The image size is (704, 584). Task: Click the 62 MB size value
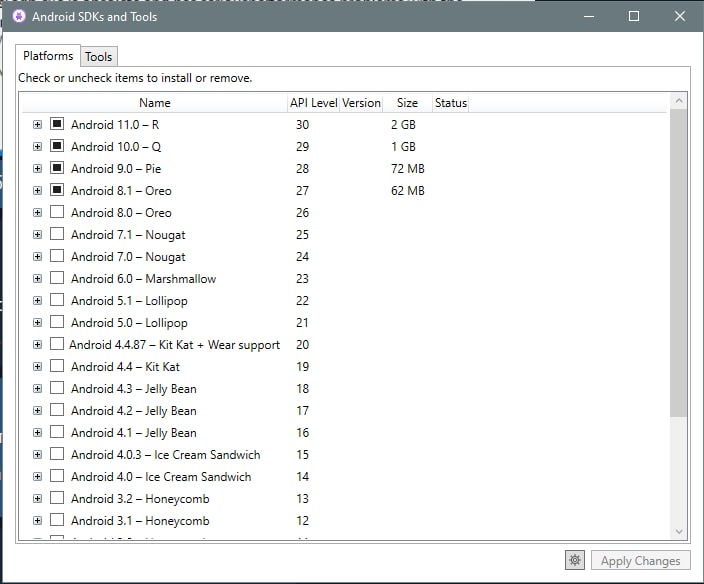pyautogui.click(x=408, y=190)
